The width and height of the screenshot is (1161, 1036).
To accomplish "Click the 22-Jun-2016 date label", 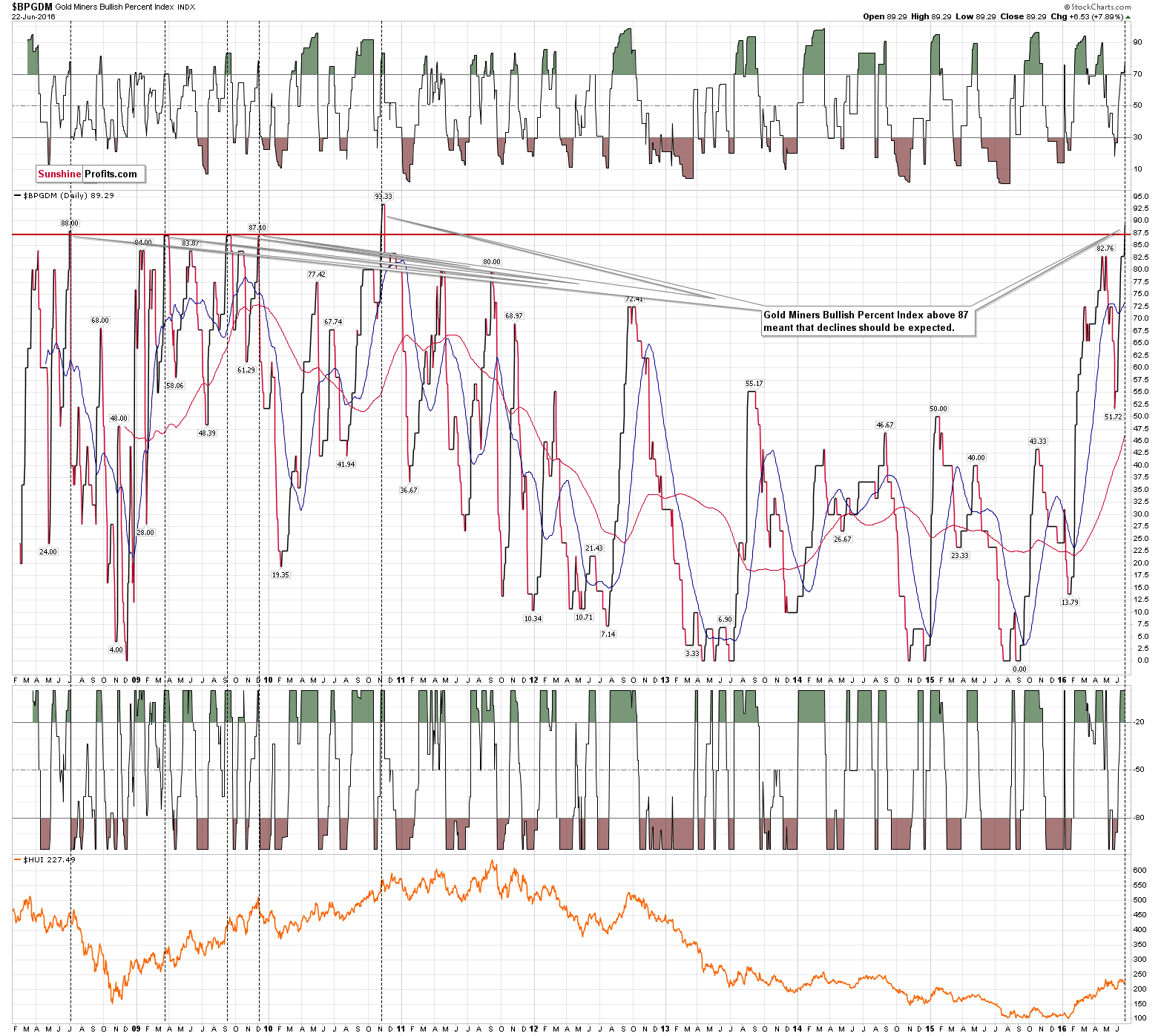I will click(33, 16).
